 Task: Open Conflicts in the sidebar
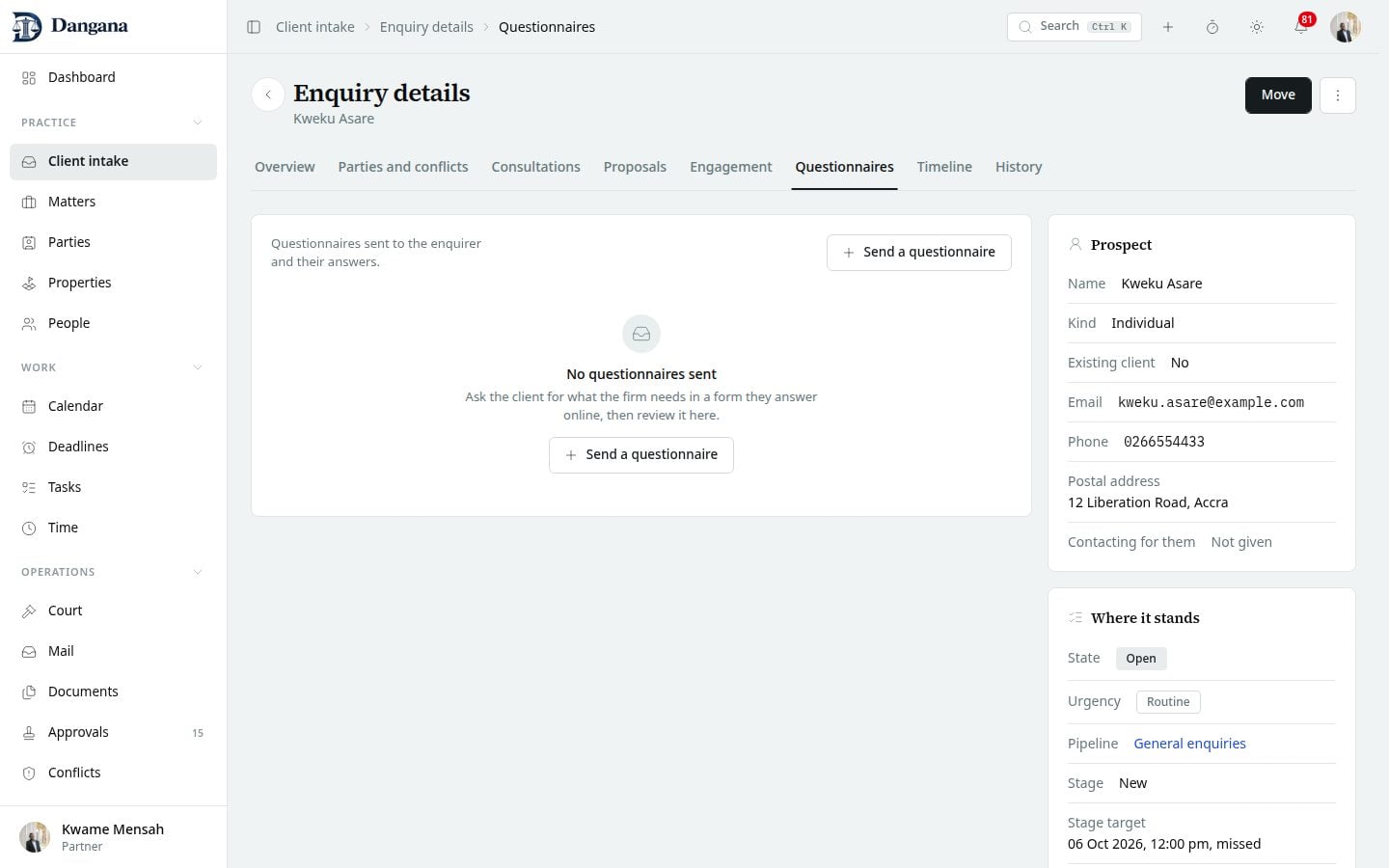(x=113, y=773)
